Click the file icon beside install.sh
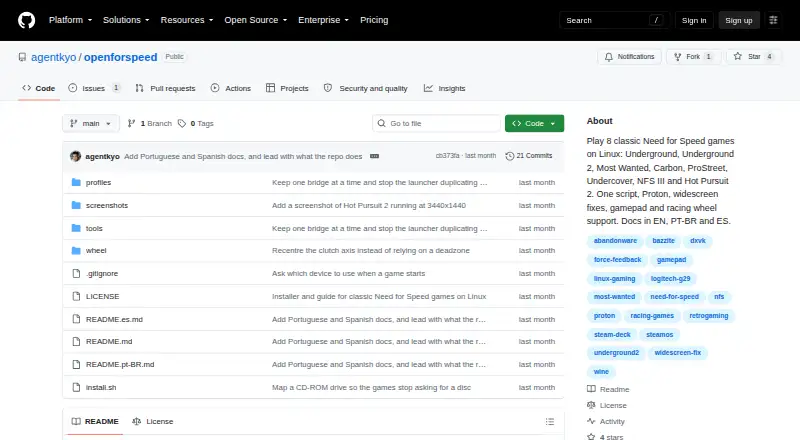Image resolution: width=800 pixels, height=440 pixels. point(76,387)
